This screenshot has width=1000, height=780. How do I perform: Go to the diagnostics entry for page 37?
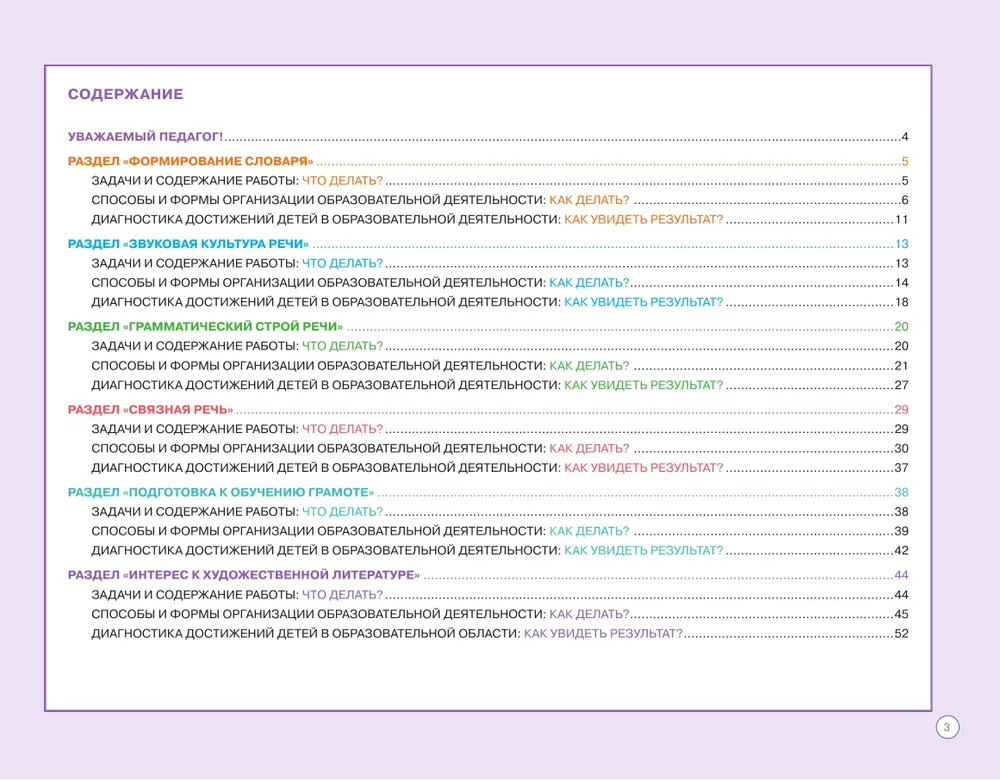406,467
